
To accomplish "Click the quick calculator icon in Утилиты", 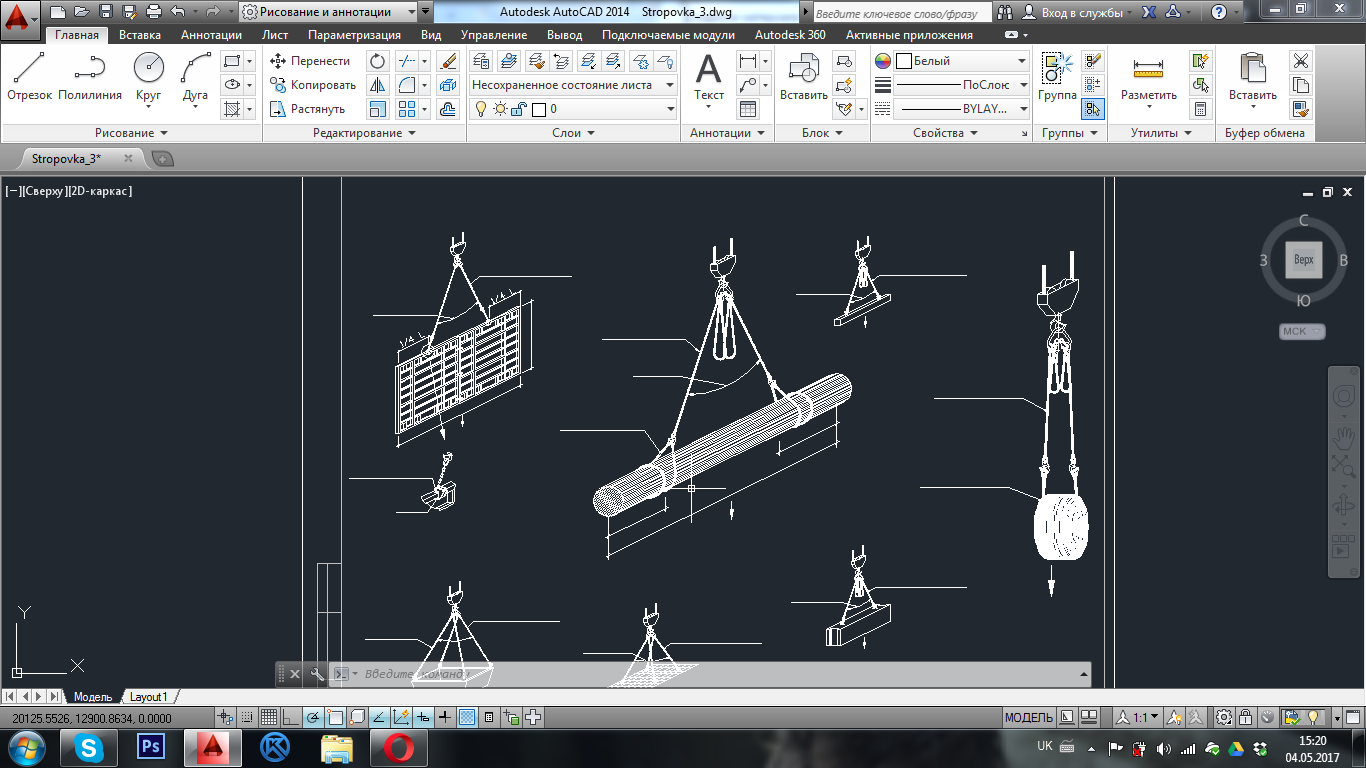I will point(1200,109).
